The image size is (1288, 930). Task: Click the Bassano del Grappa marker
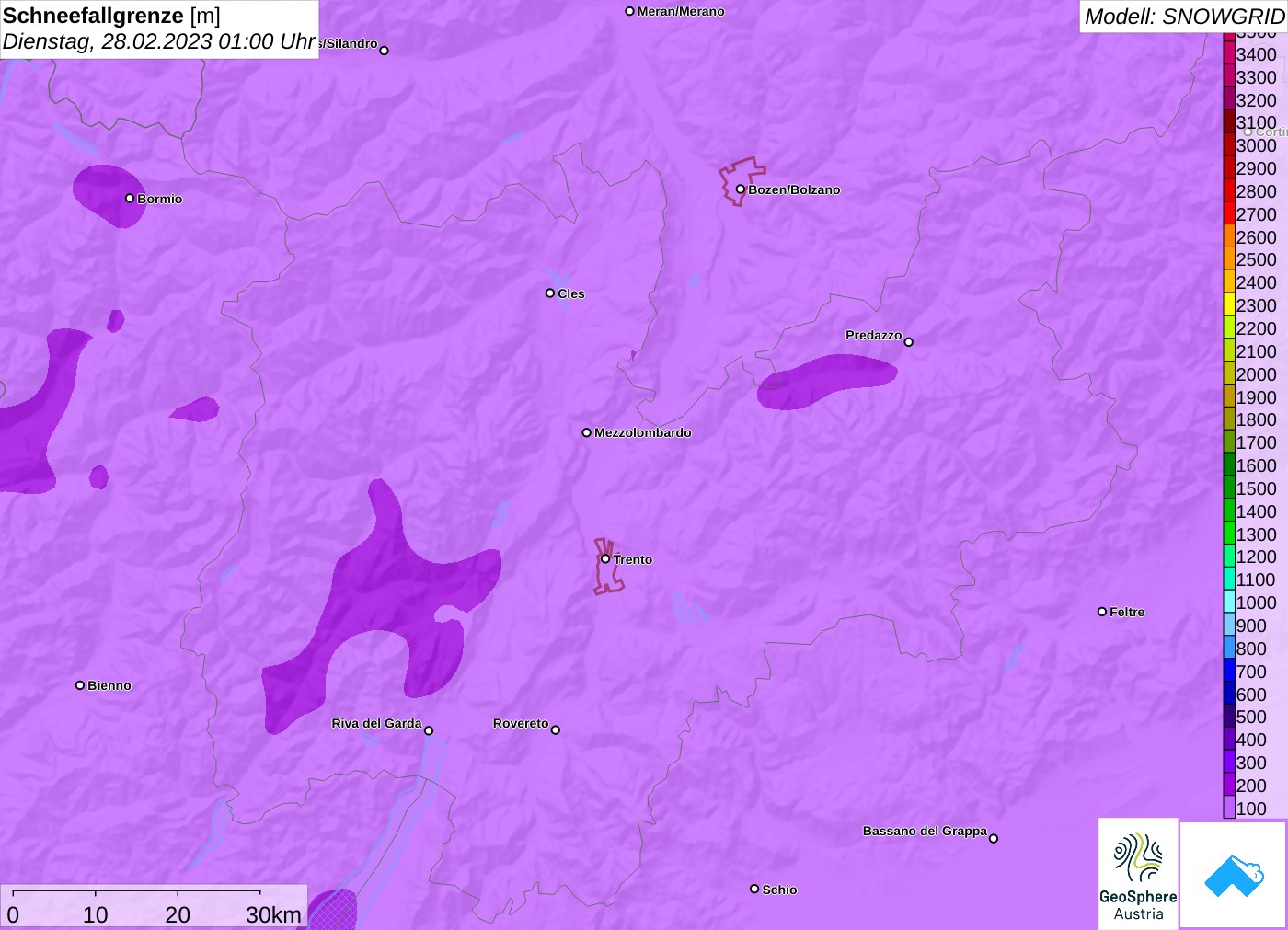[x=994, y=838]
